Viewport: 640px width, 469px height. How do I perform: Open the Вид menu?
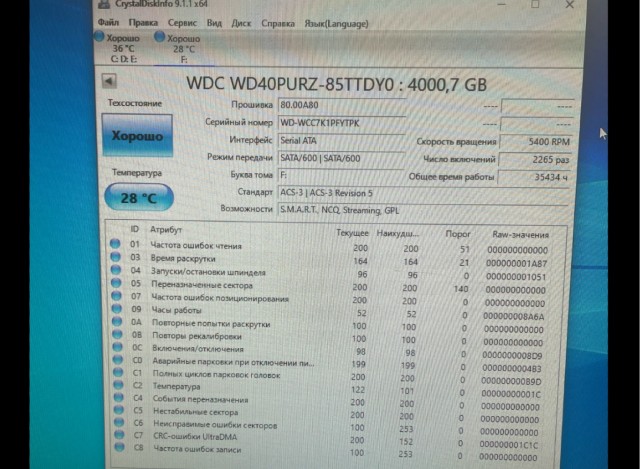click(x=214, y=23)
